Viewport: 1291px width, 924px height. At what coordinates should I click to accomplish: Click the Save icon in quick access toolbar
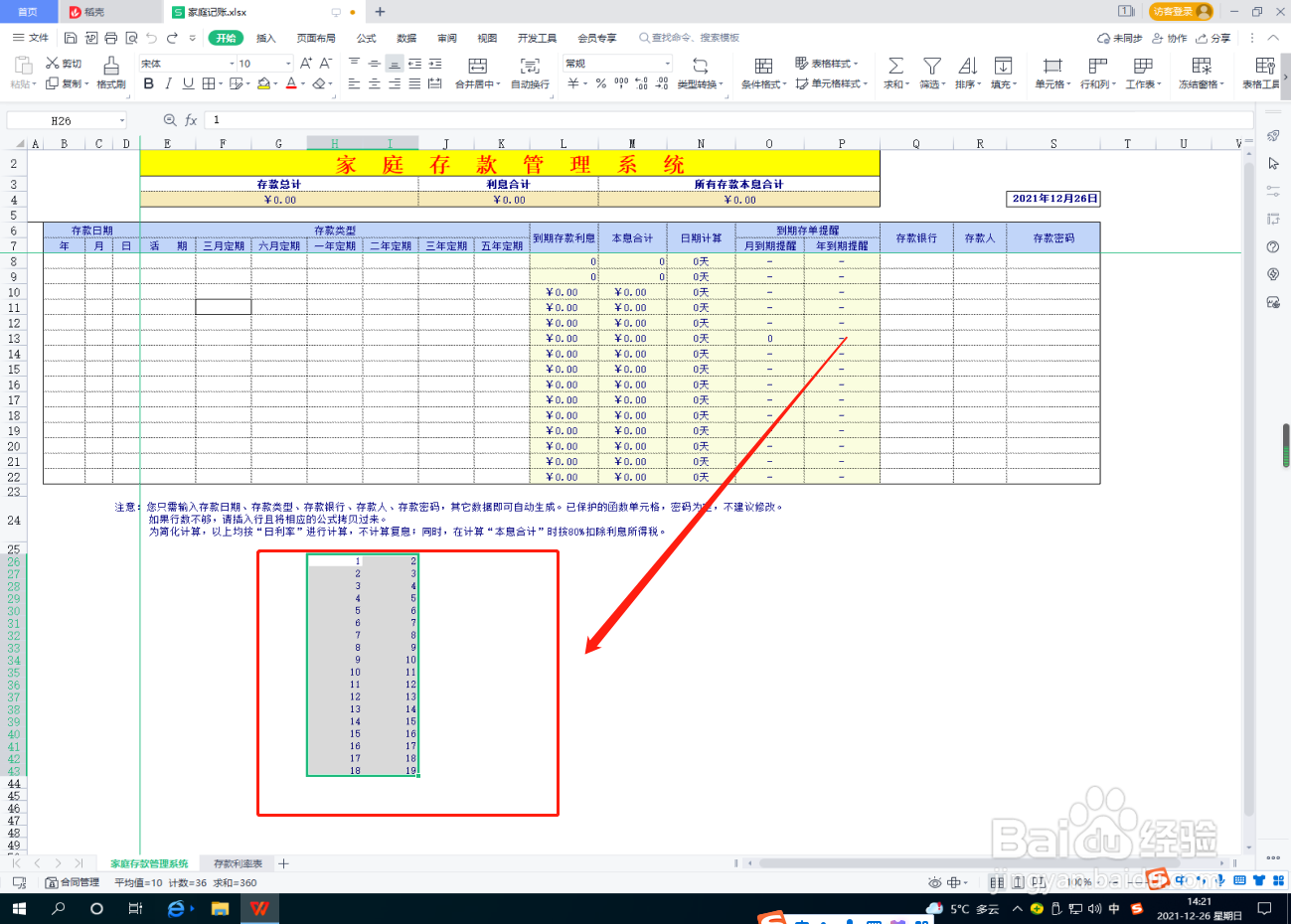point(71,38)
